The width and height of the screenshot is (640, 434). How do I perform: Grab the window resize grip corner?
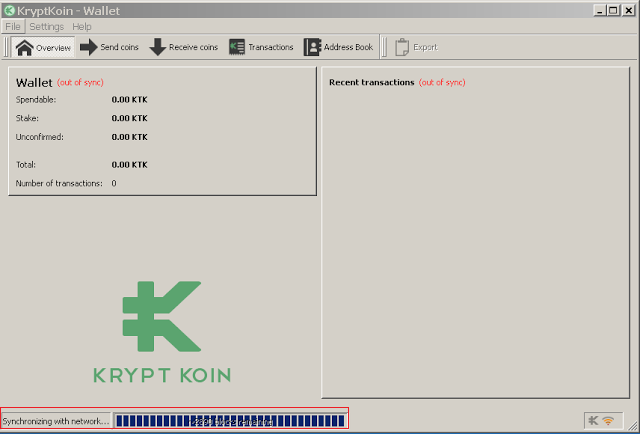pos(633,426)
